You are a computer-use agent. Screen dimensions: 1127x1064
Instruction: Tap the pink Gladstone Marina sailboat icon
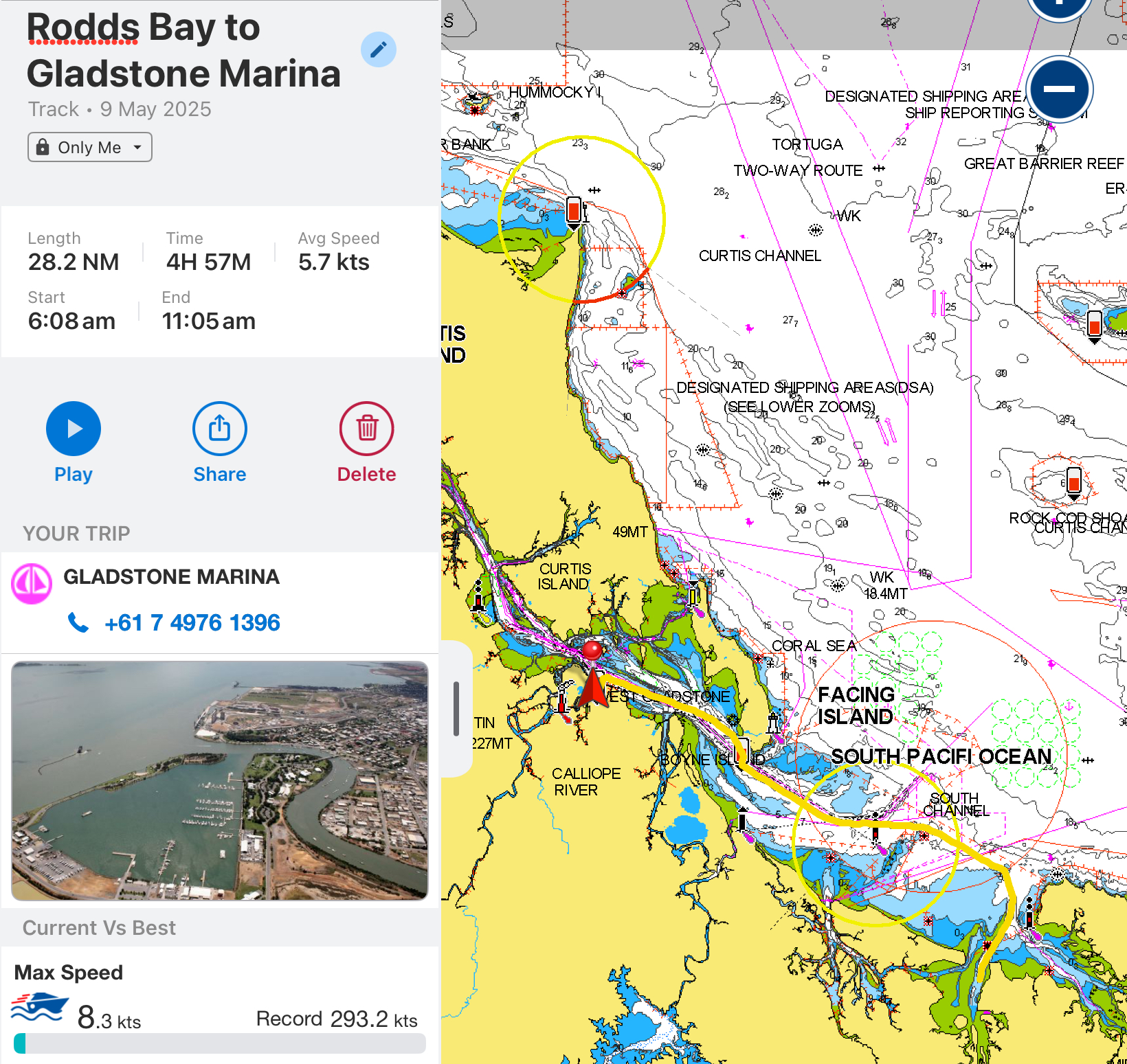(32, 584)
